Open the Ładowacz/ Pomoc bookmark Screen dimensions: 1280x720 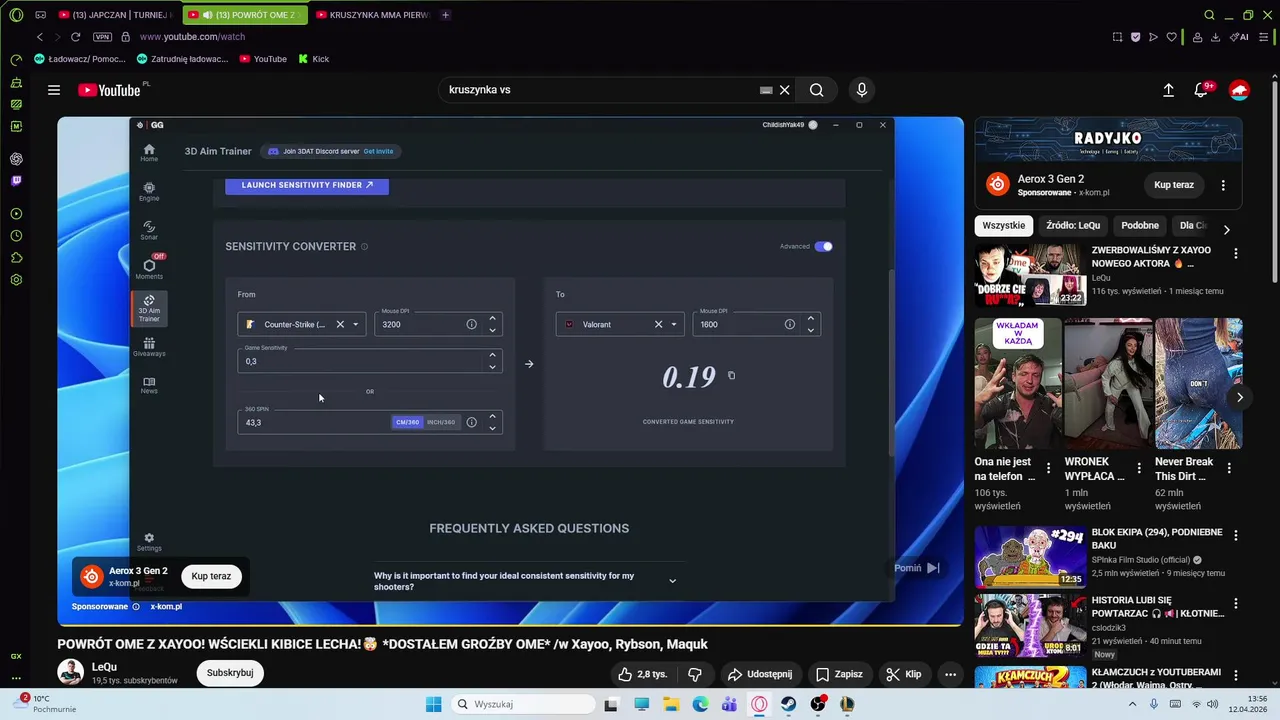[80, 59]
